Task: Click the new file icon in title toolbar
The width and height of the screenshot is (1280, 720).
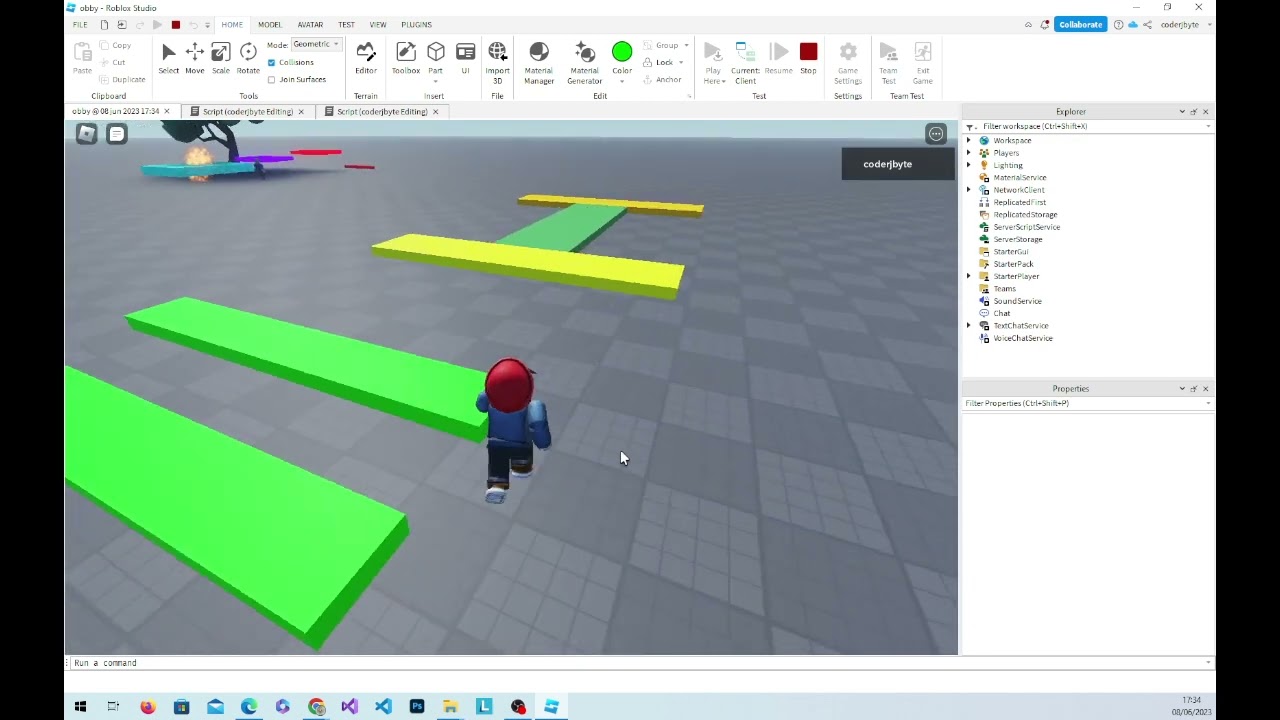Action: pos(104,25)
